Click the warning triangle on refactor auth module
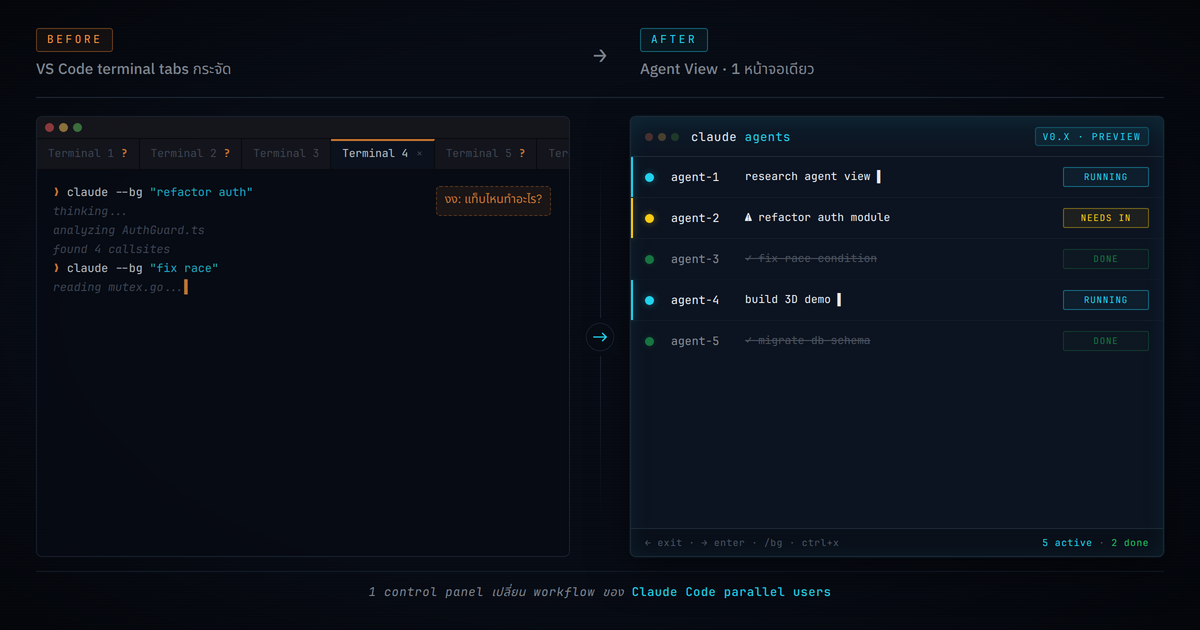The image size is (1200, 630). [749, 217]
